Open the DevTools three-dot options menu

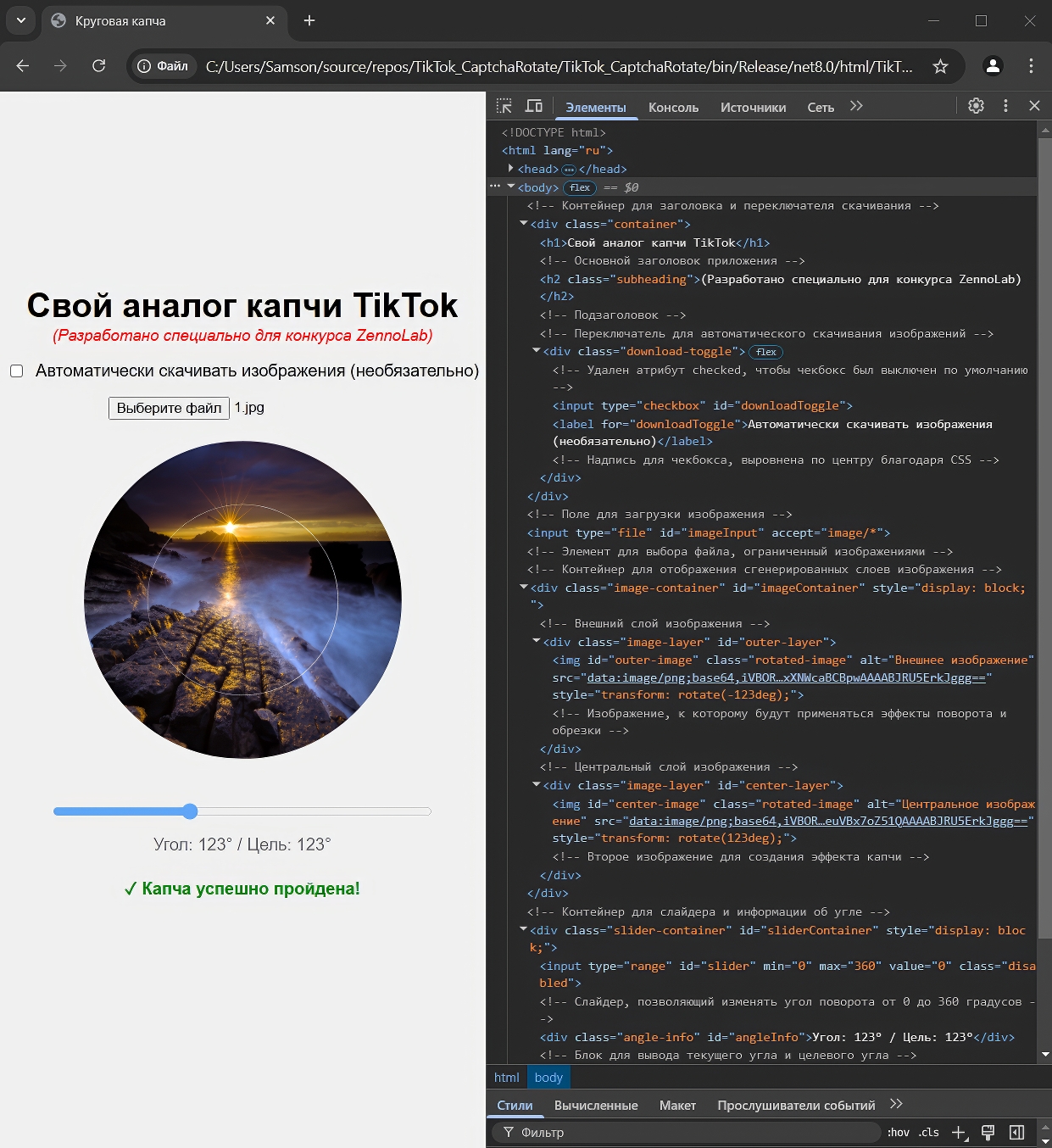[x=1005, y=106]
